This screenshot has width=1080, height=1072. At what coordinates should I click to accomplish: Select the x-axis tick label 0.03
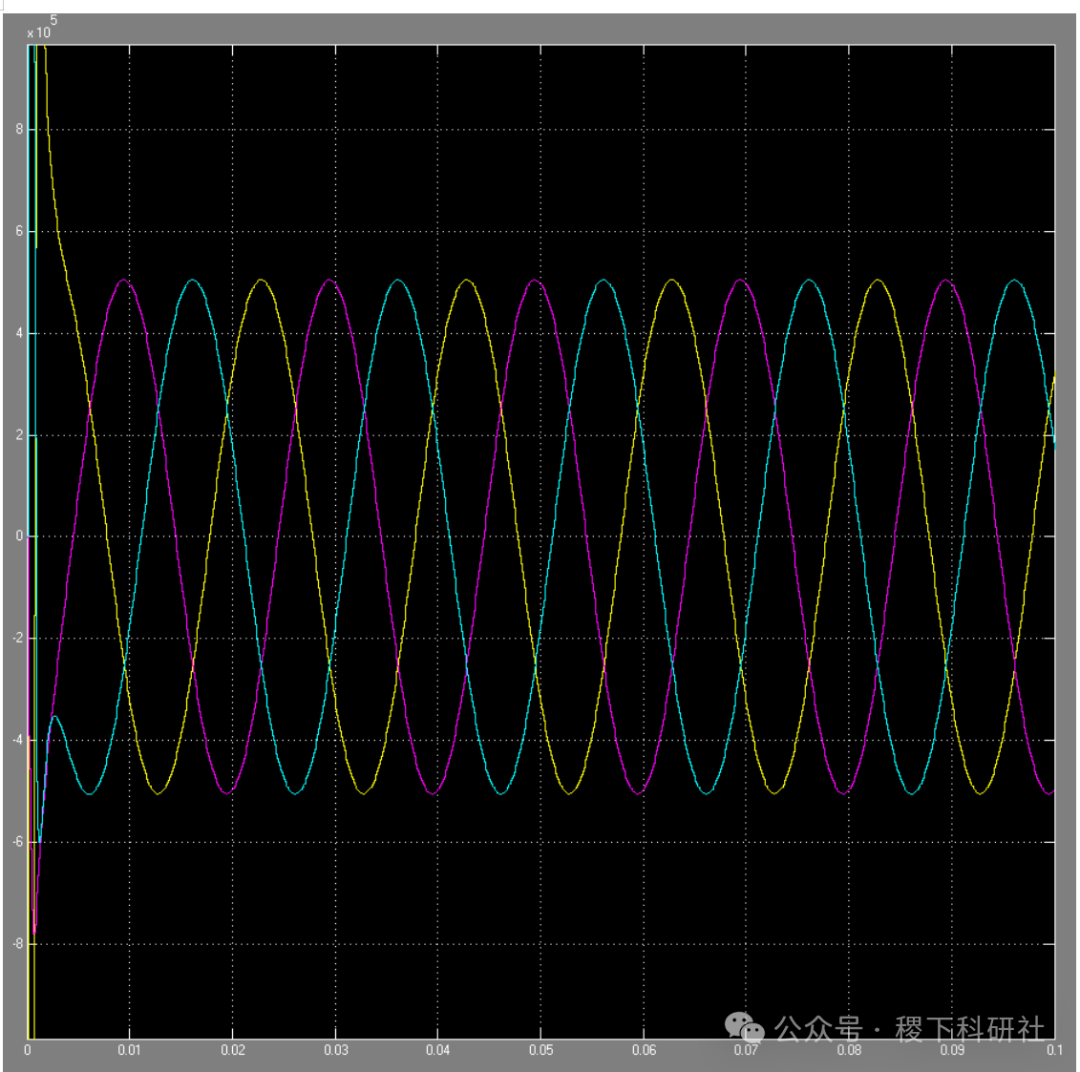tap(335, 1050)
